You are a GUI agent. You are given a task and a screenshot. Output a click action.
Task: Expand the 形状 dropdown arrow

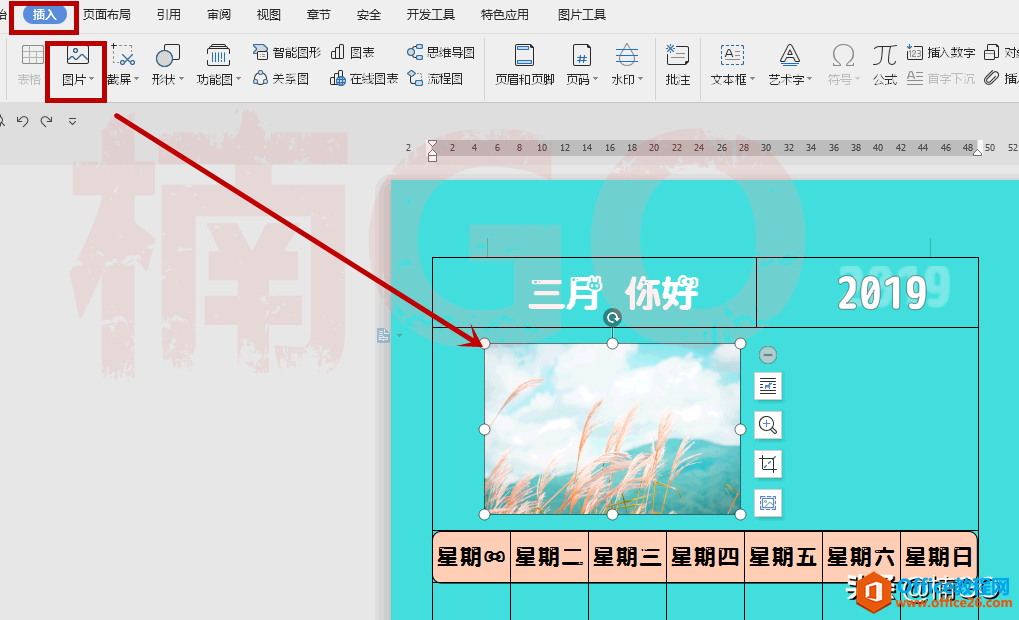181,79
